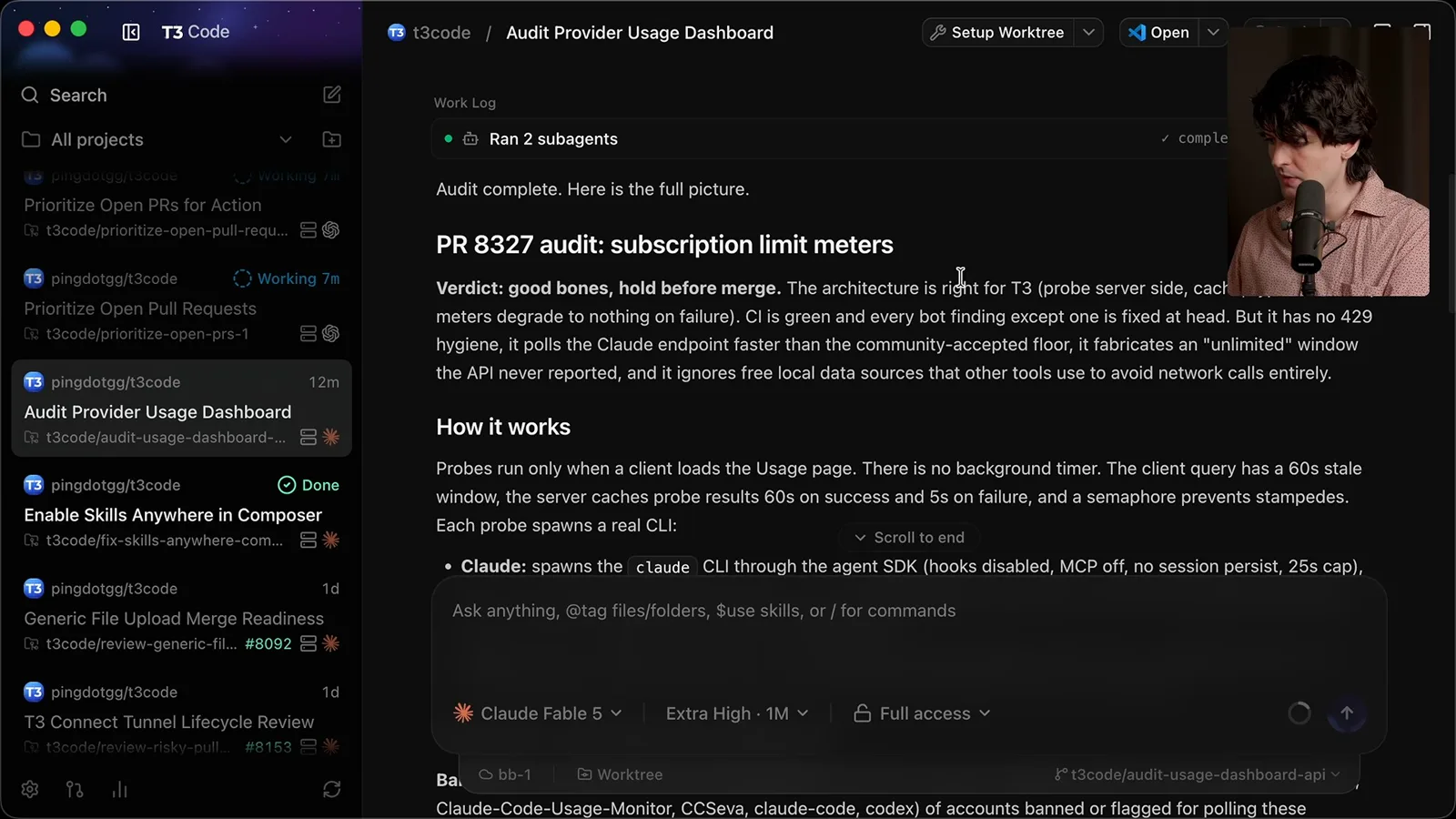Open the Full access permissions dropdown
This screenshot has height=819, width=1456.
click(x=922, y=713)
